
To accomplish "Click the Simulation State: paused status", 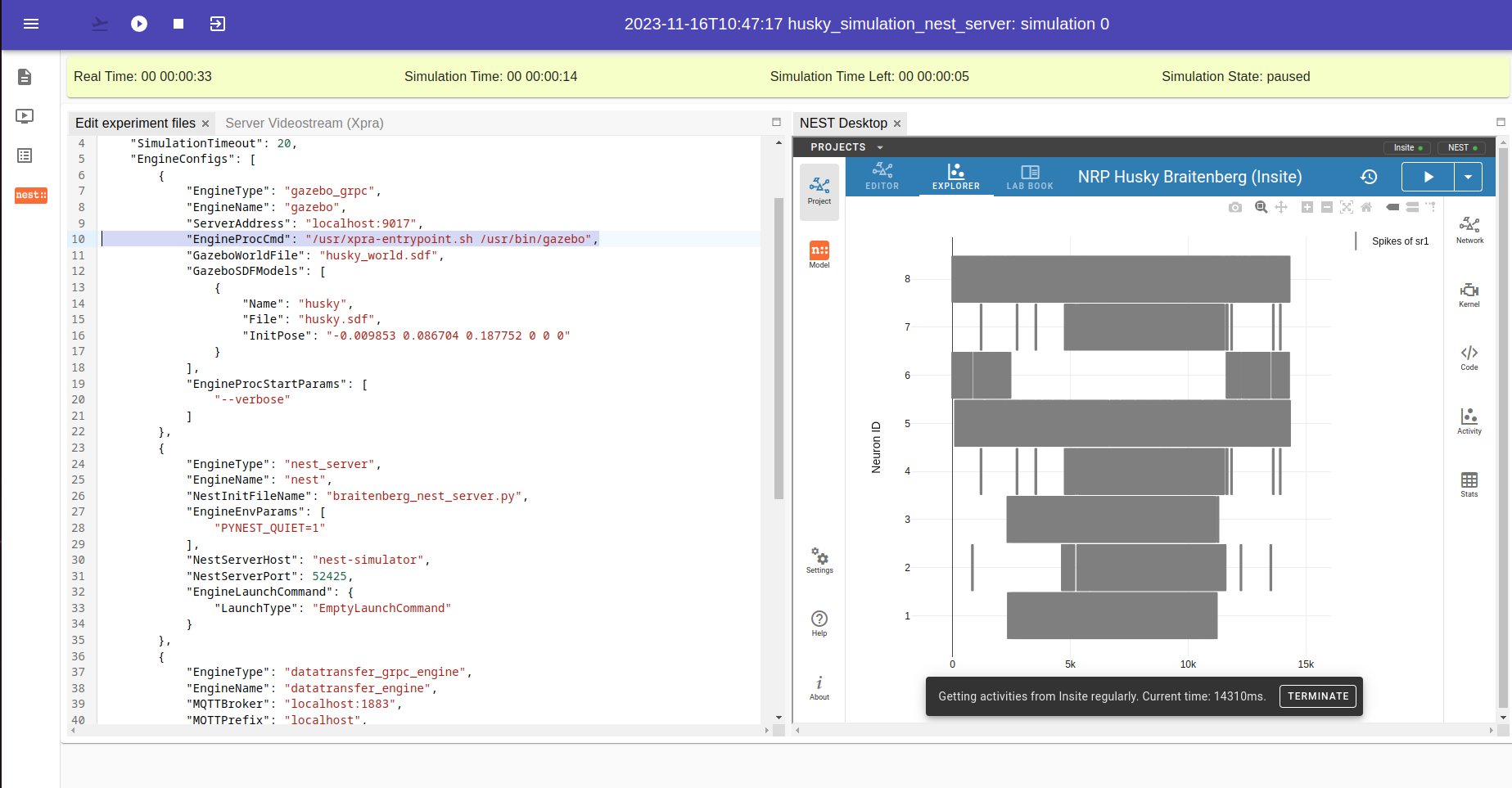I will point(1235,76).
